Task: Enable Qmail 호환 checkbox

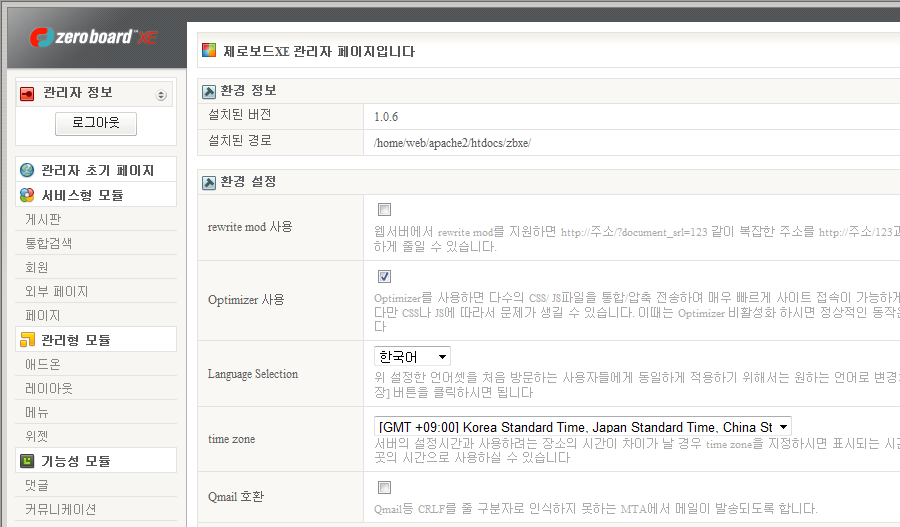Action: 385,487
